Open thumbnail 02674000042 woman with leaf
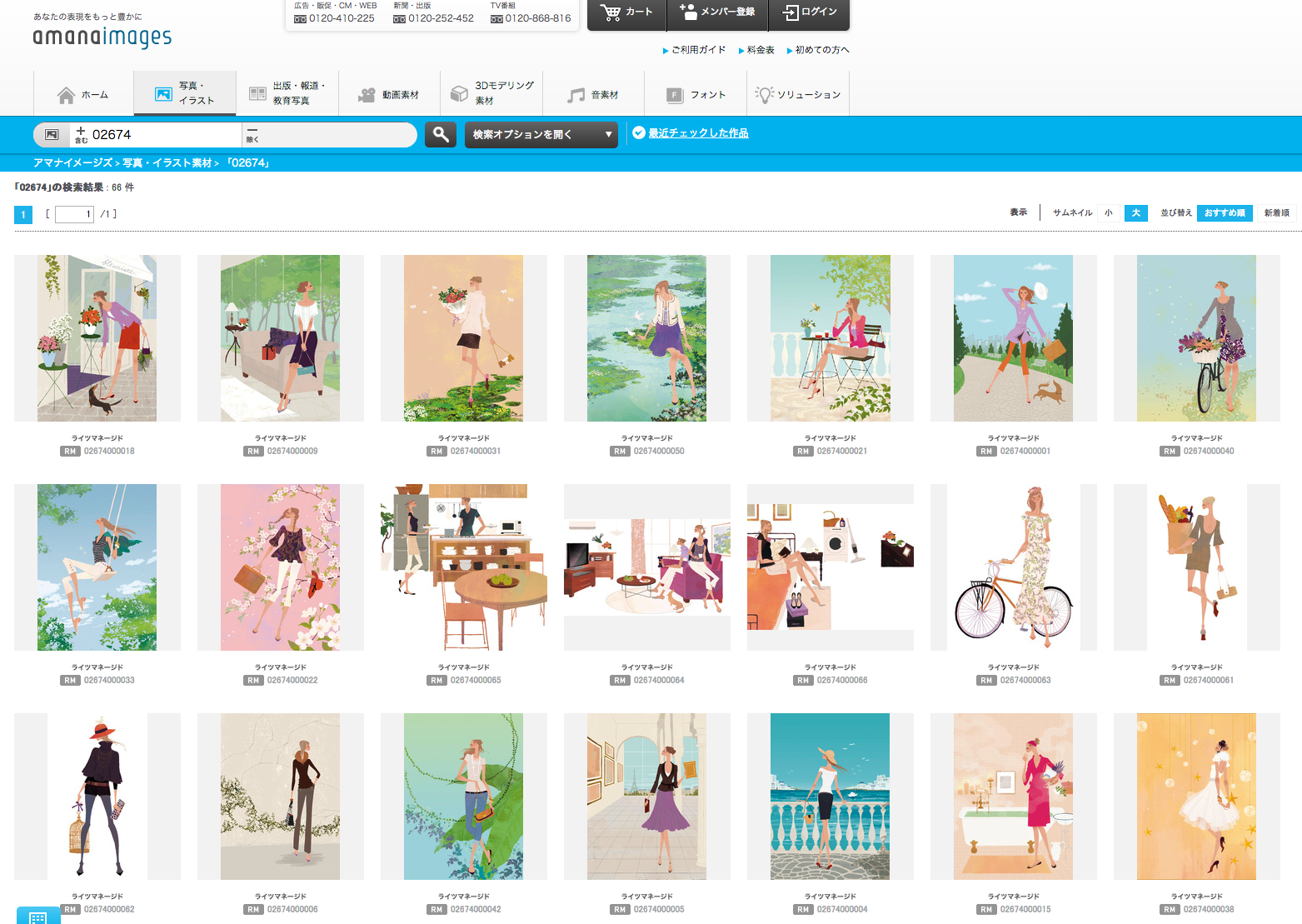 (464, 797)
